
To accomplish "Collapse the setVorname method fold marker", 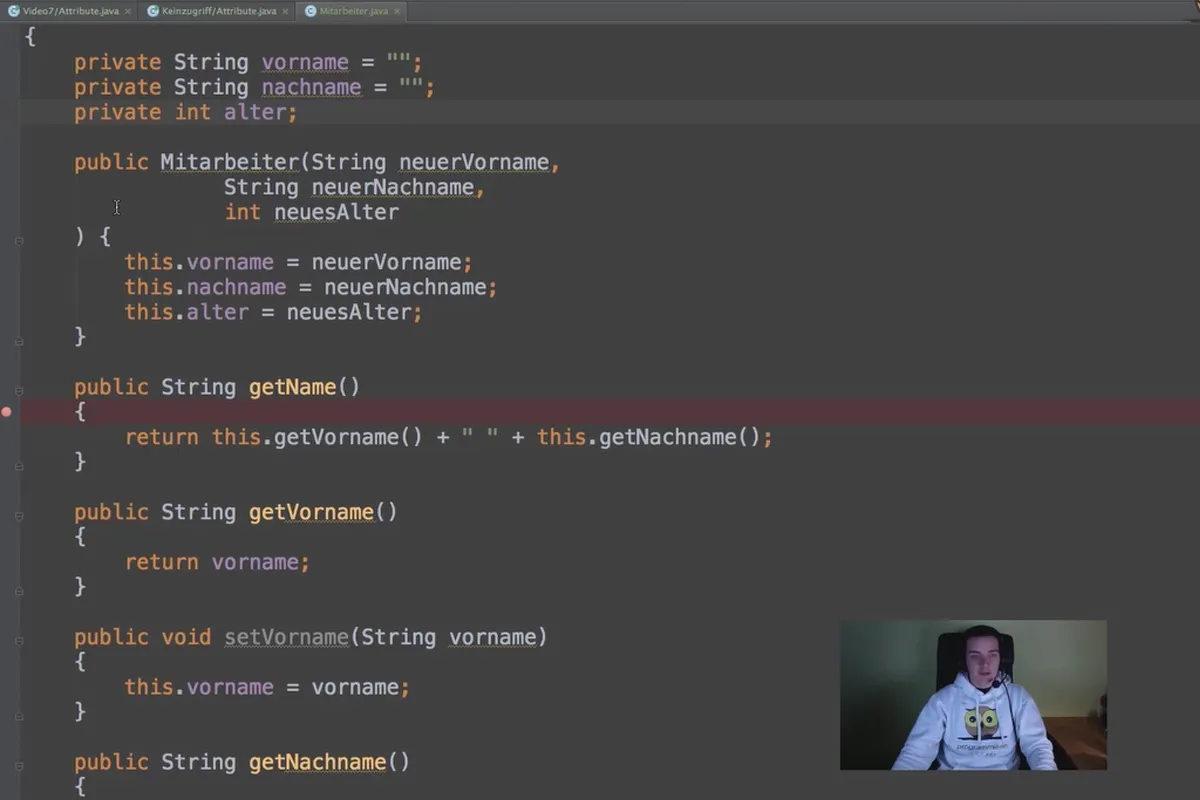I will (19, 640).
